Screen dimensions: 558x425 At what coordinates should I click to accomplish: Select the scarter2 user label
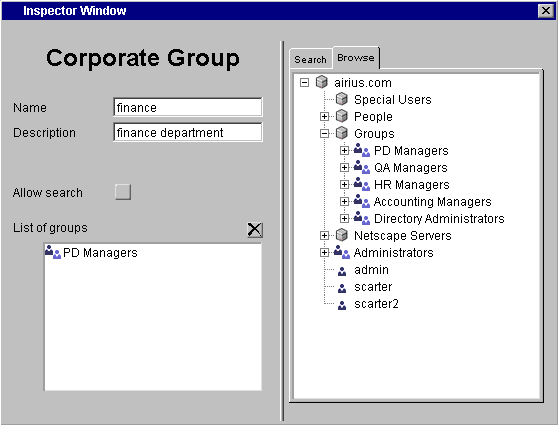click(376, 304)
